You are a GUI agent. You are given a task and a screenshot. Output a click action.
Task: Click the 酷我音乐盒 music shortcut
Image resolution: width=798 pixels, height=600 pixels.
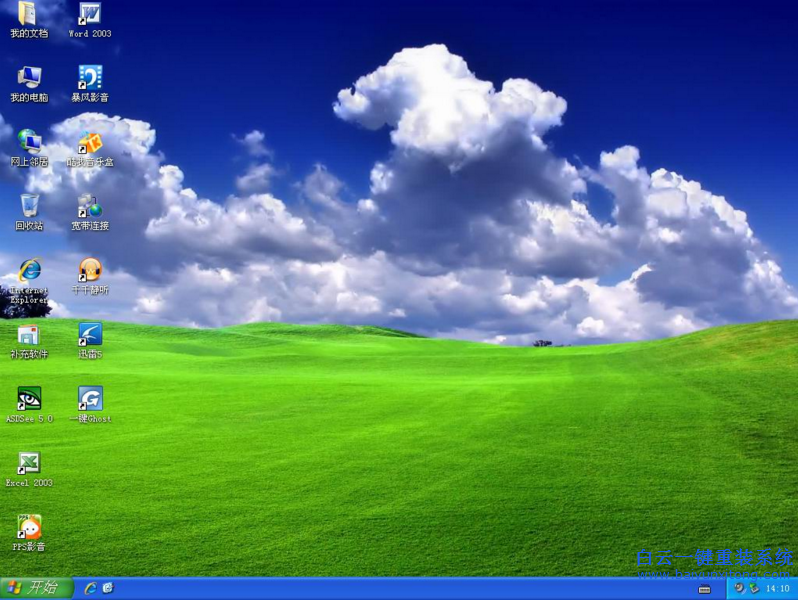[90, 143]
